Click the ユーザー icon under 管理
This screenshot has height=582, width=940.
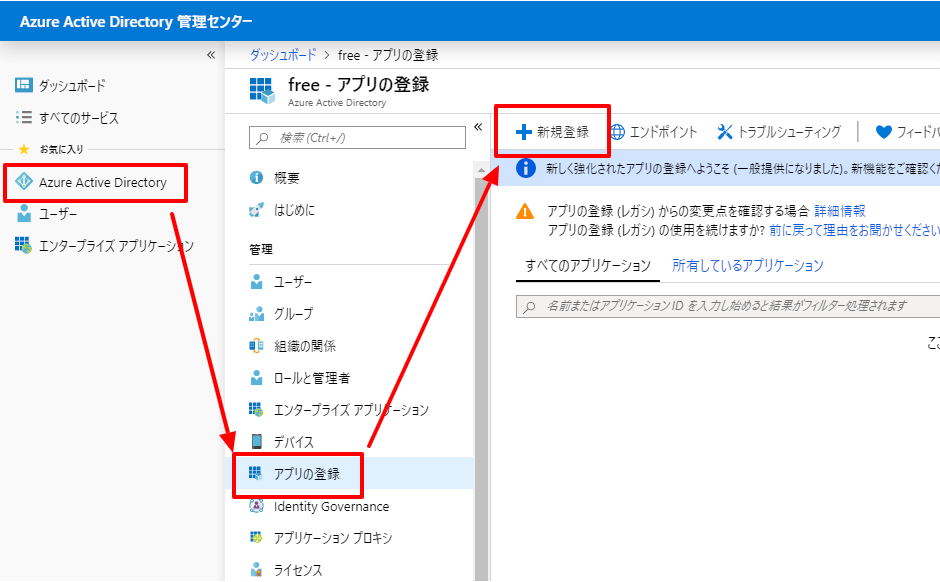coord(257,282)
